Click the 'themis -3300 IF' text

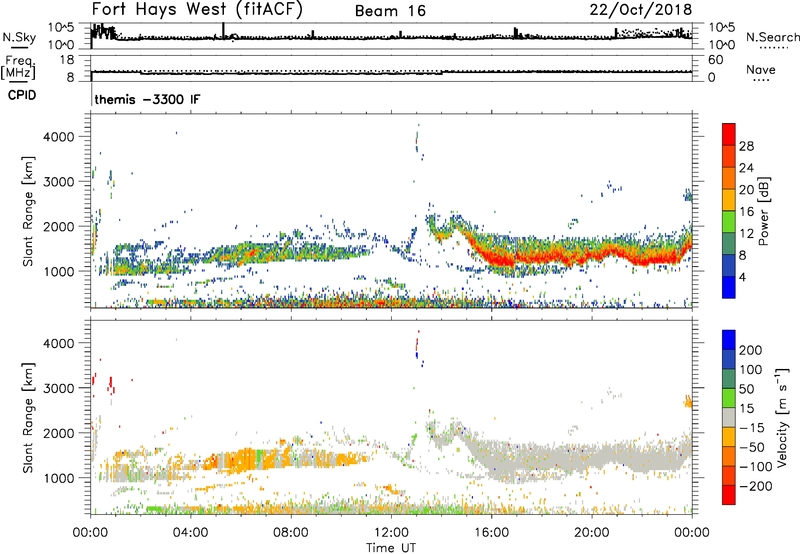click(x=147, y=99)
